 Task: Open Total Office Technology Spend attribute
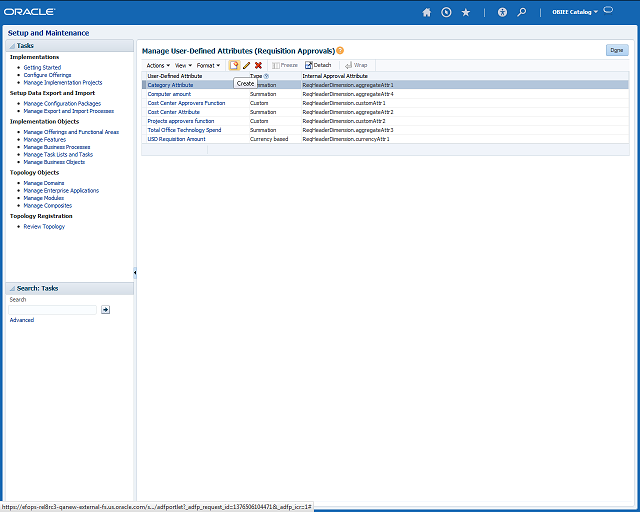184,130
